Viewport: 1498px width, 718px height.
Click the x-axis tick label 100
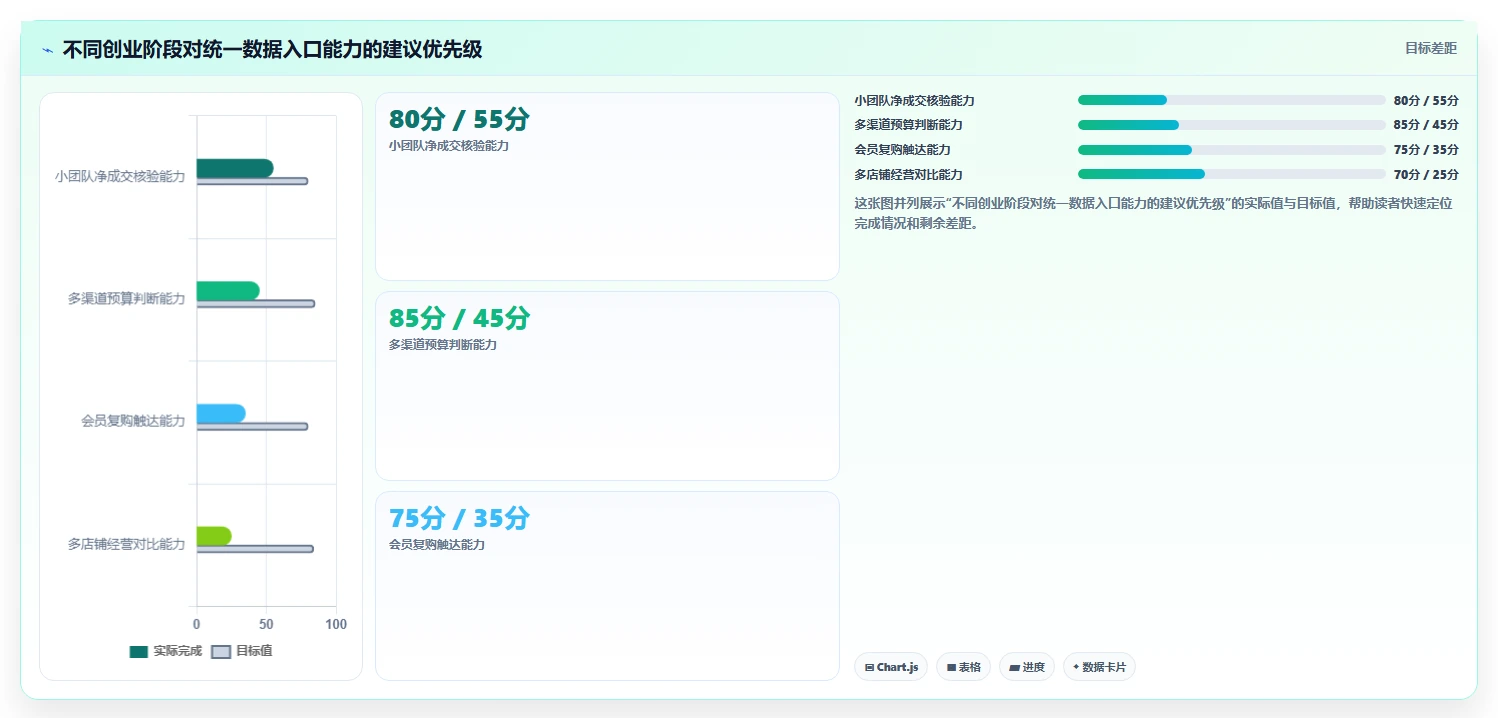point(336,625)
